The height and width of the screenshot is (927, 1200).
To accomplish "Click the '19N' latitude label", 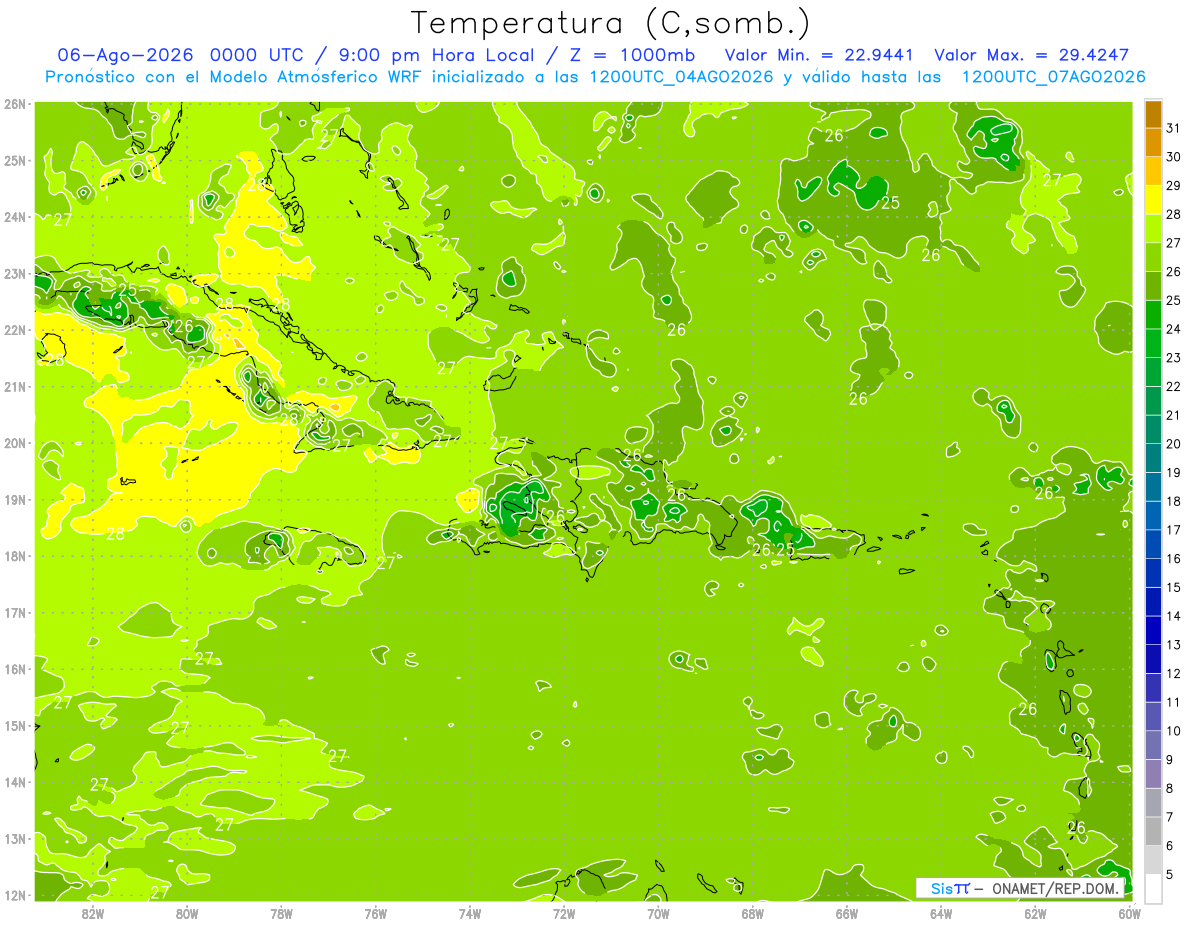I will [15, 499].
